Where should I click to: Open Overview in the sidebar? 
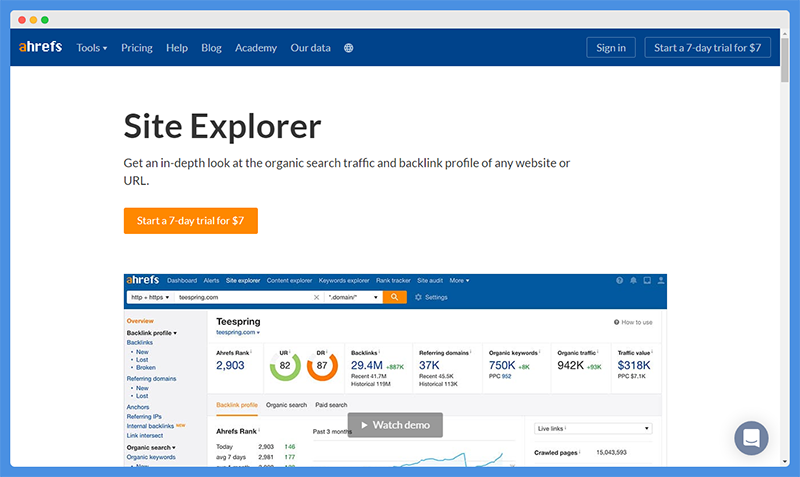tap(140, 321)
